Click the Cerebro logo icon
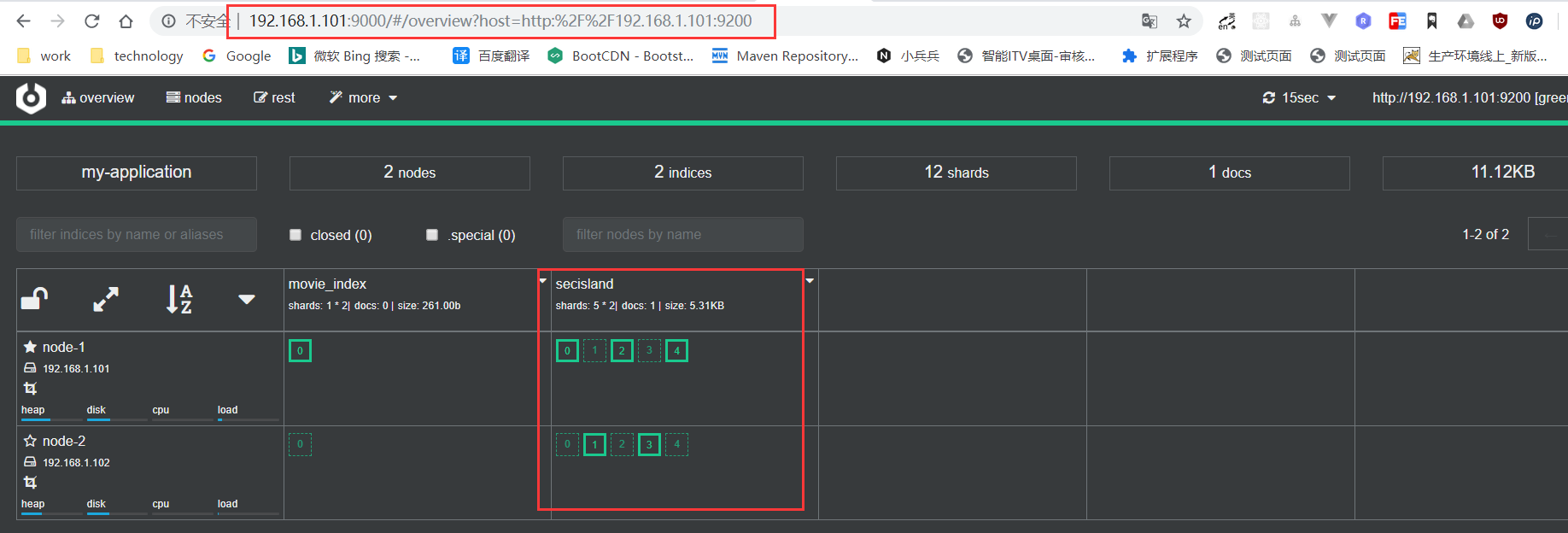The image size is (1568, 533). pyautogui.click(x=32, y=98)
